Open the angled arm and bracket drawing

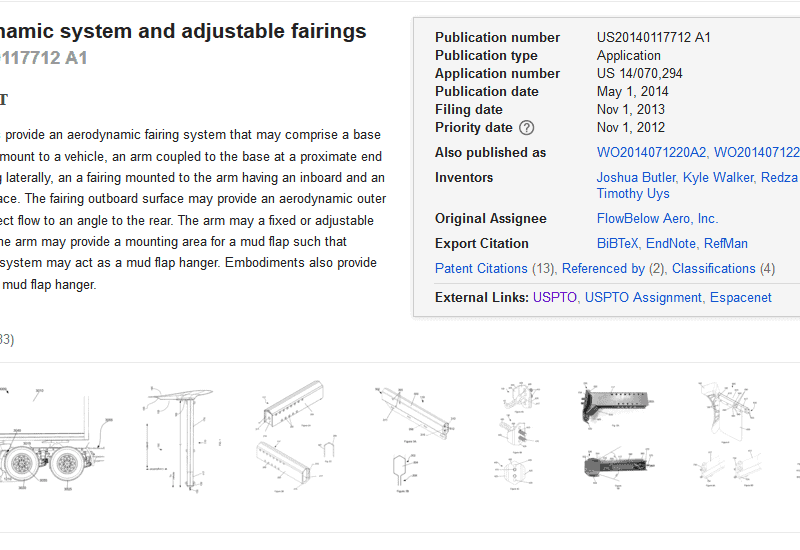(x=414, y=439)
